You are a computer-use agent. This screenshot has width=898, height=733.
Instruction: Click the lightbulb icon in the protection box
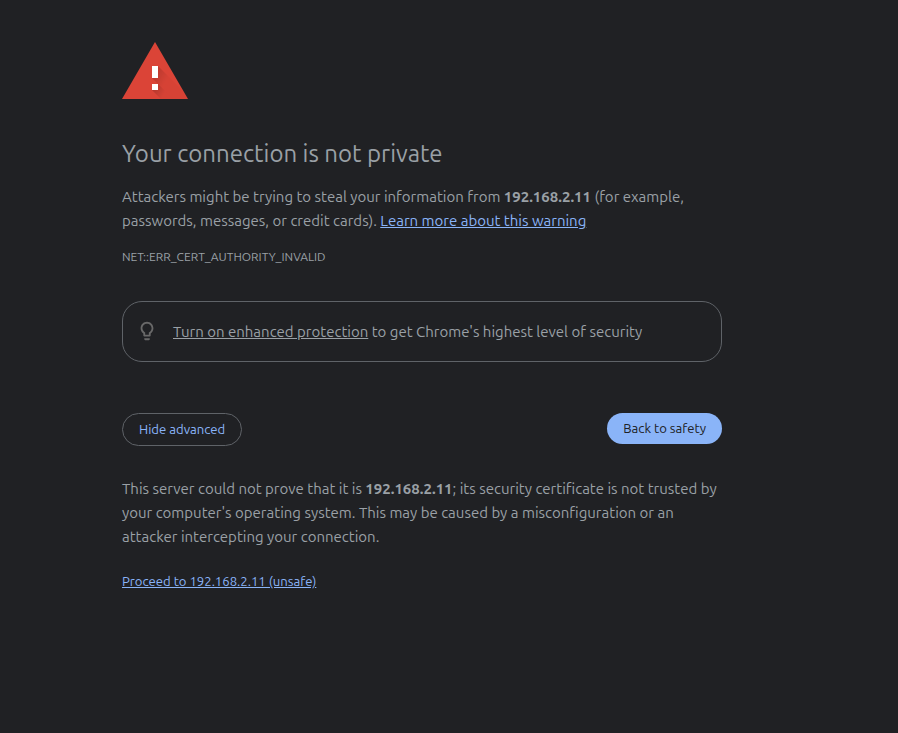147,331
